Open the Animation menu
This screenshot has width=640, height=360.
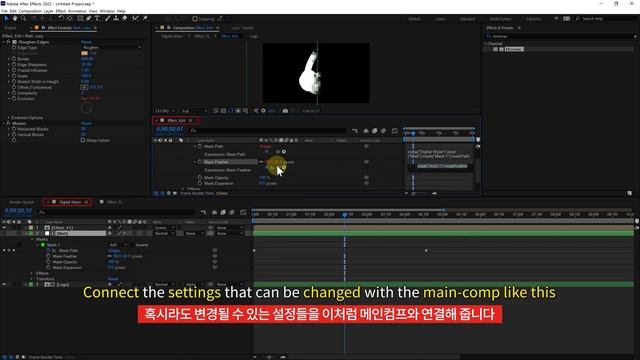pos(77,11)
